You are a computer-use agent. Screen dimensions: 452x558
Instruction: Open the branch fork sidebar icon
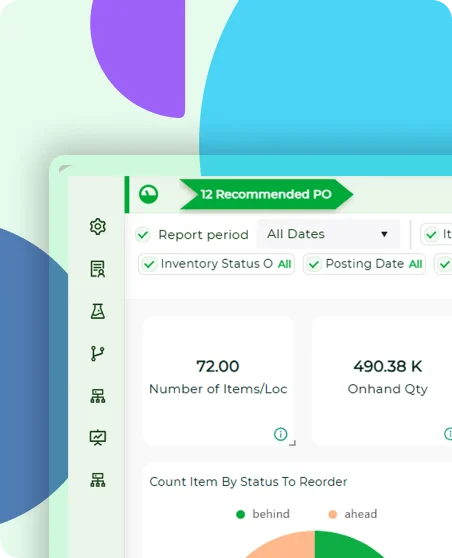click(x=98, y=353)
